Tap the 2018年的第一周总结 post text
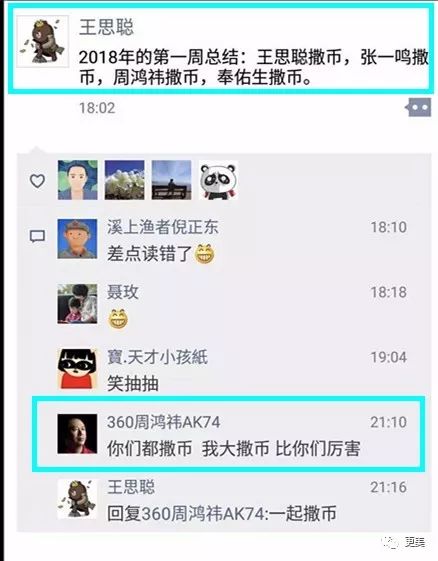Screen dimensions: 438x561 253,67
